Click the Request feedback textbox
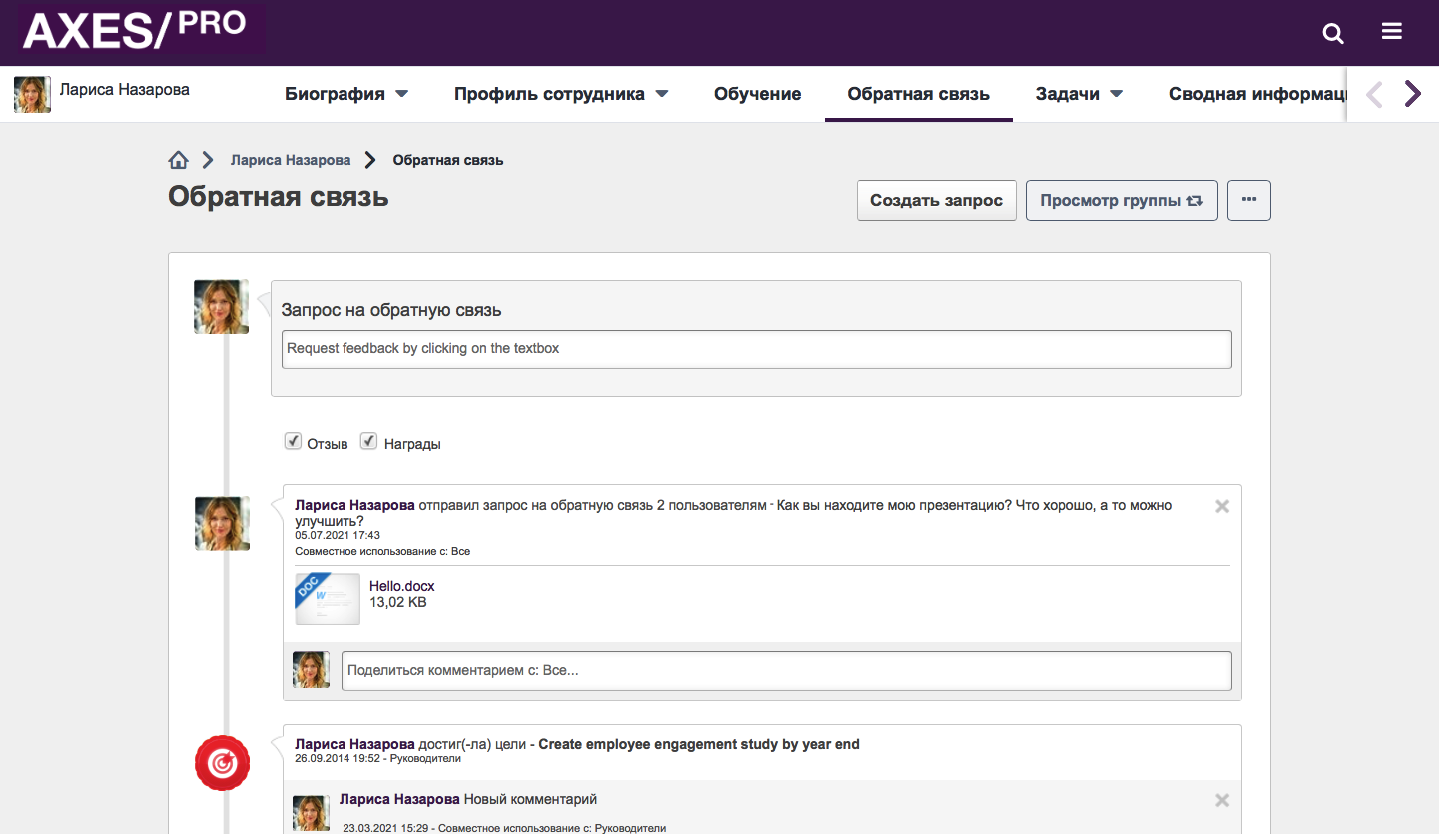This screenshot has height=834, width=1439. pyautogui.click(x=757, y=349)
